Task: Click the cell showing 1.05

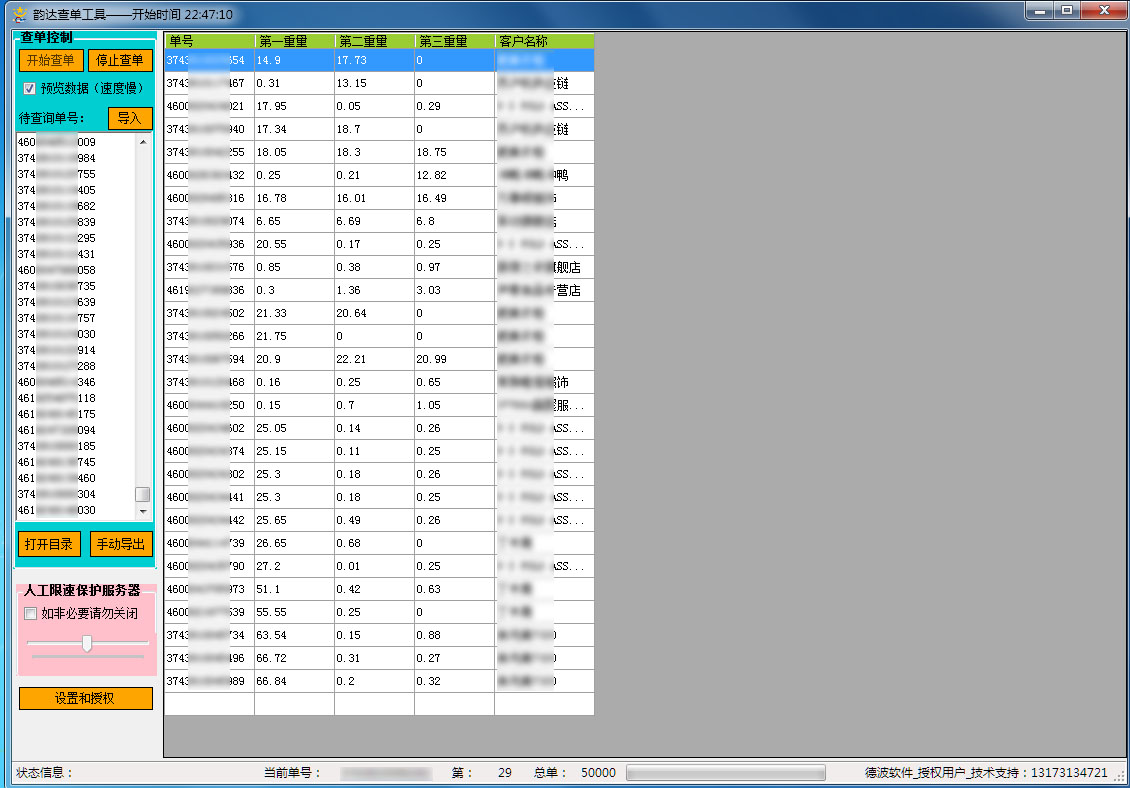Action: pos(454,406)
